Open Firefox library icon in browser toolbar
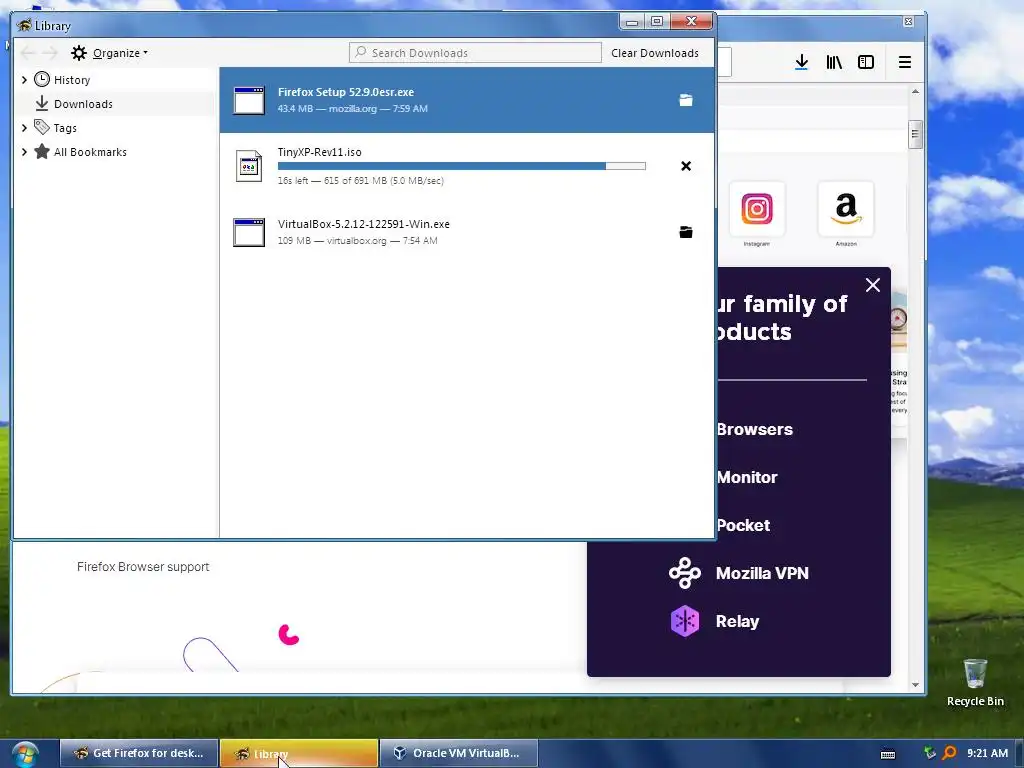Image resolution: width=1024 pixels, height=768 pixels. (834, 62)
